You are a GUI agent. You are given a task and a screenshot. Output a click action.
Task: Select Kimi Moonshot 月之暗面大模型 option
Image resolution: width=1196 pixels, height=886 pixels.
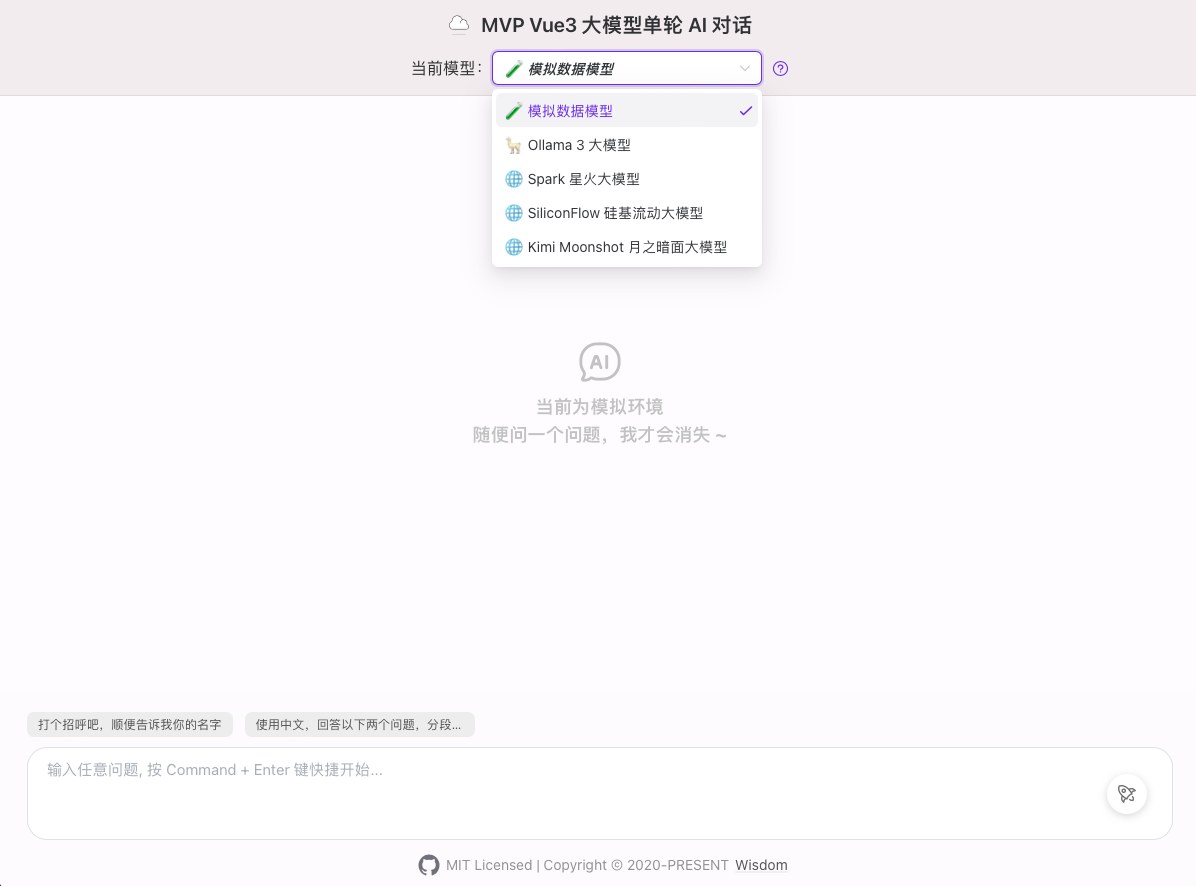[x=628, y=247]
